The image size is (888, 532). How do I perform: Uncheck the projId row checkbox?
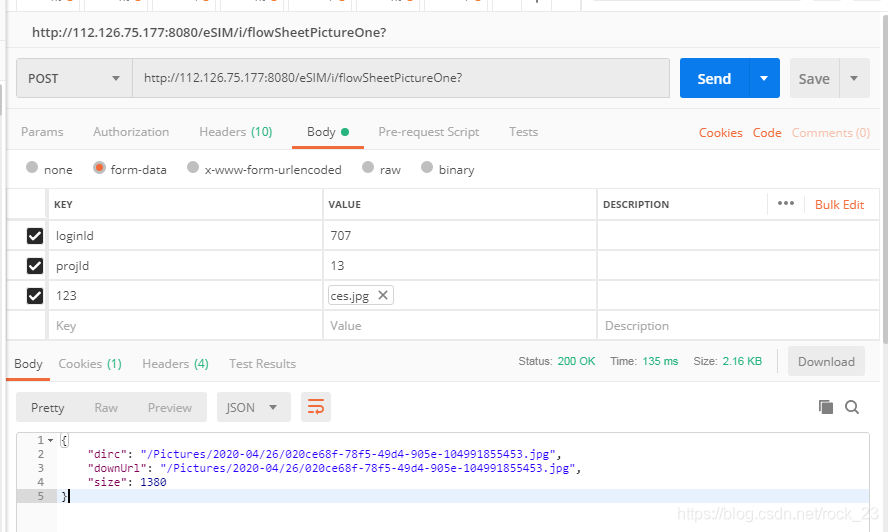(x=35, y=266)
